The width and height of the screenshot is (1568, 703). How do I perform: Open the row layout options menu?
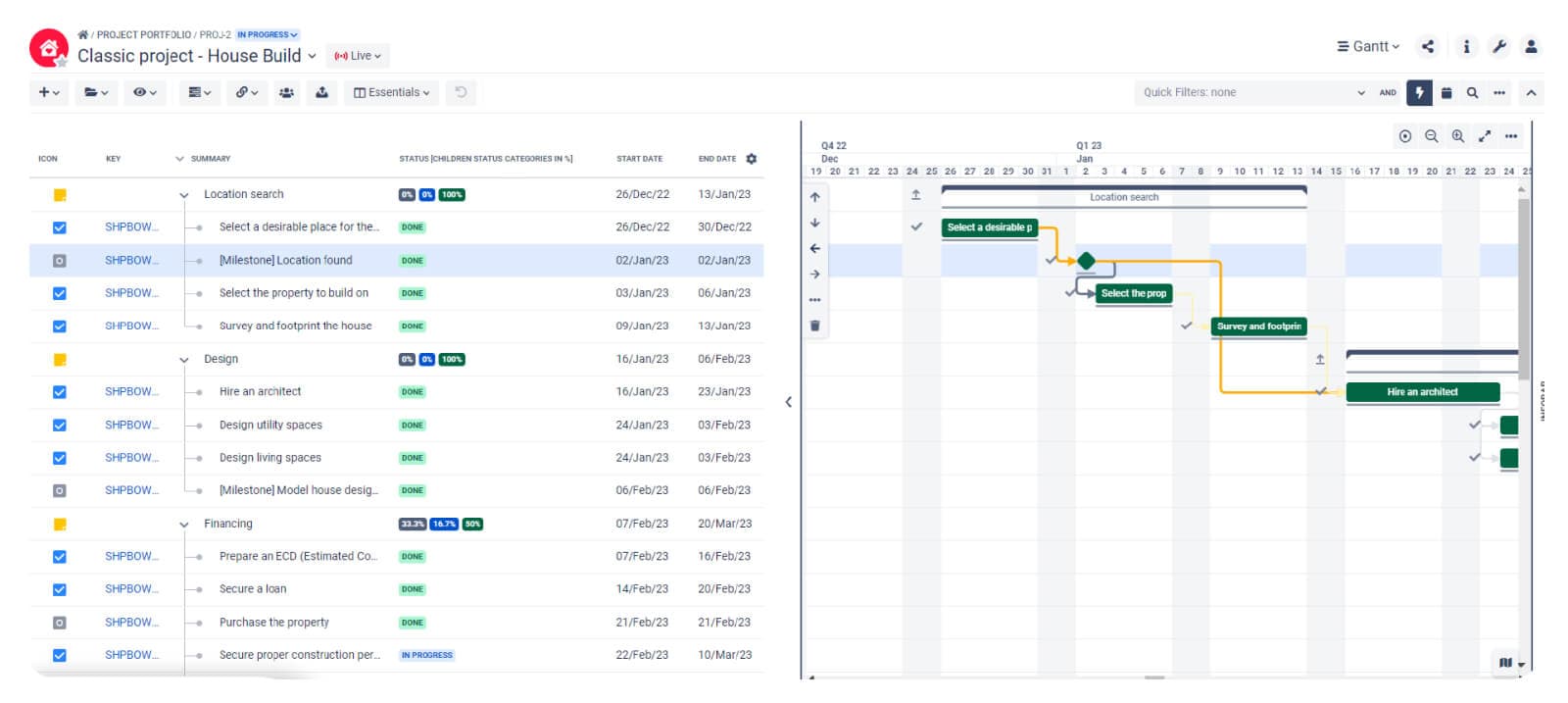(x=200, y=92)
